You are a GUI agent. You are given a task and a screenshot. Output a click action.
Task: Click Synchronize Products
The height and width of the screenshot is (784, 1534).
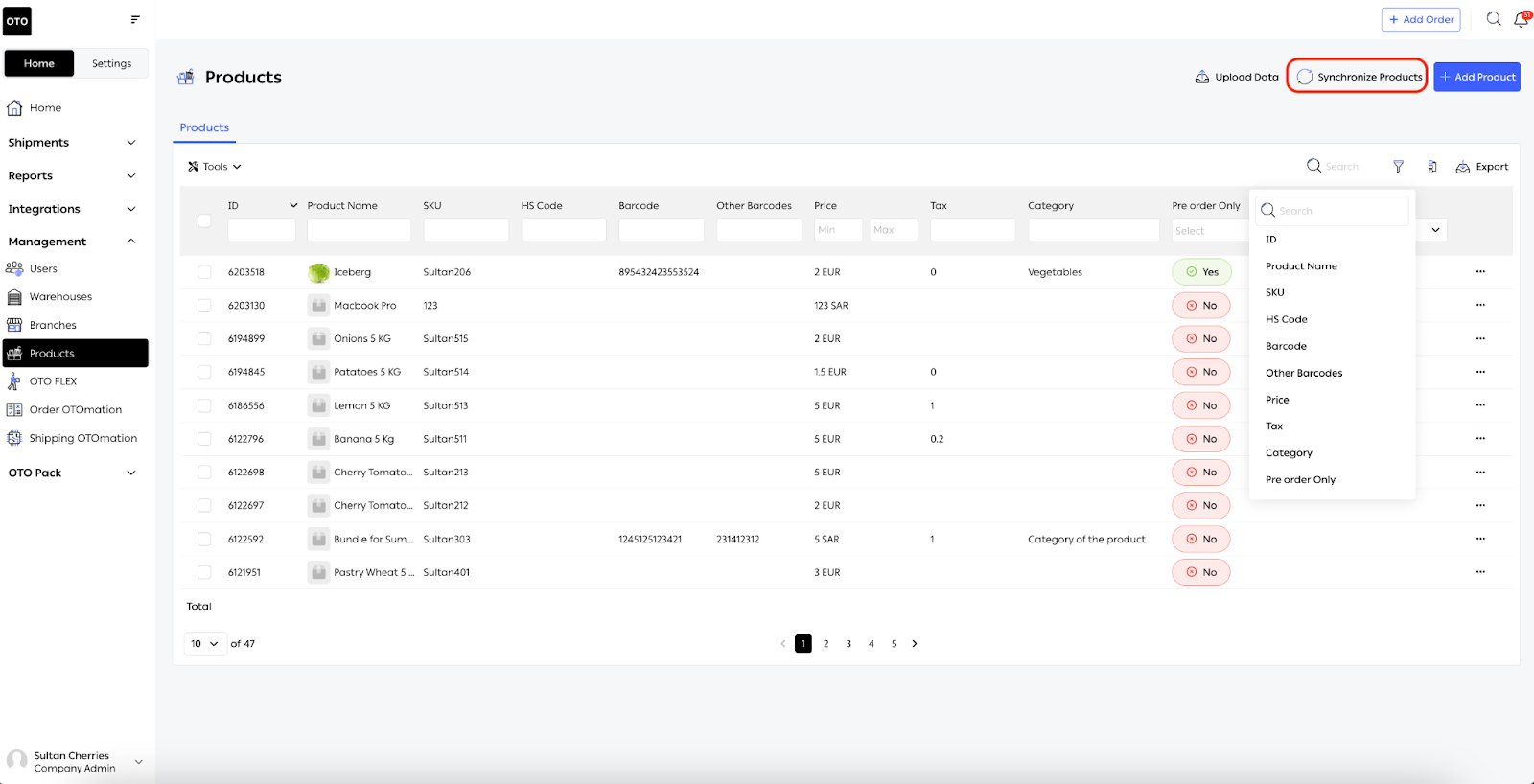[1358, 77]
